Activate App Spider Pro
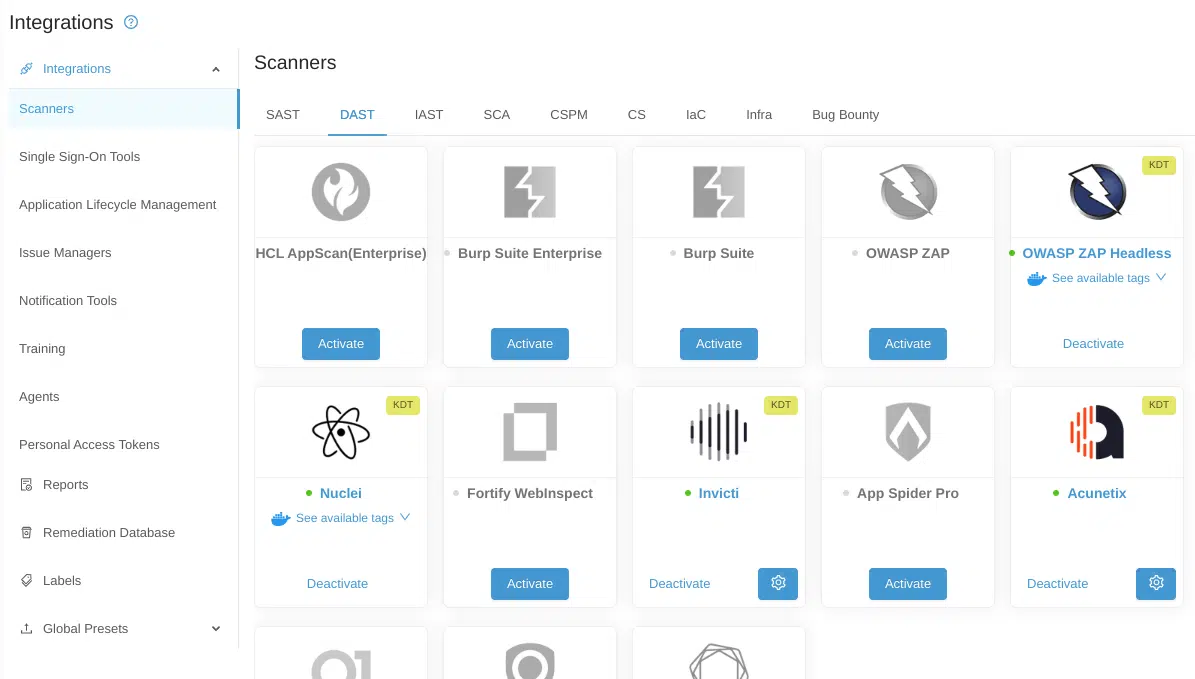This screenshot has width=1195, height=679. pyautogui.click(x=908, y=584)
